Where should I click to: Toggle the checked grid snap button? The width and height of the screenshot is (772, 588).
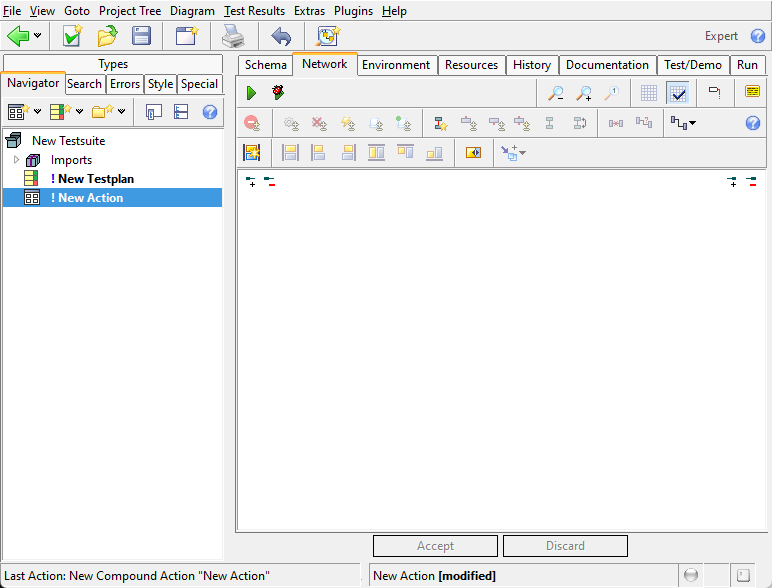(x=678, y=93)
